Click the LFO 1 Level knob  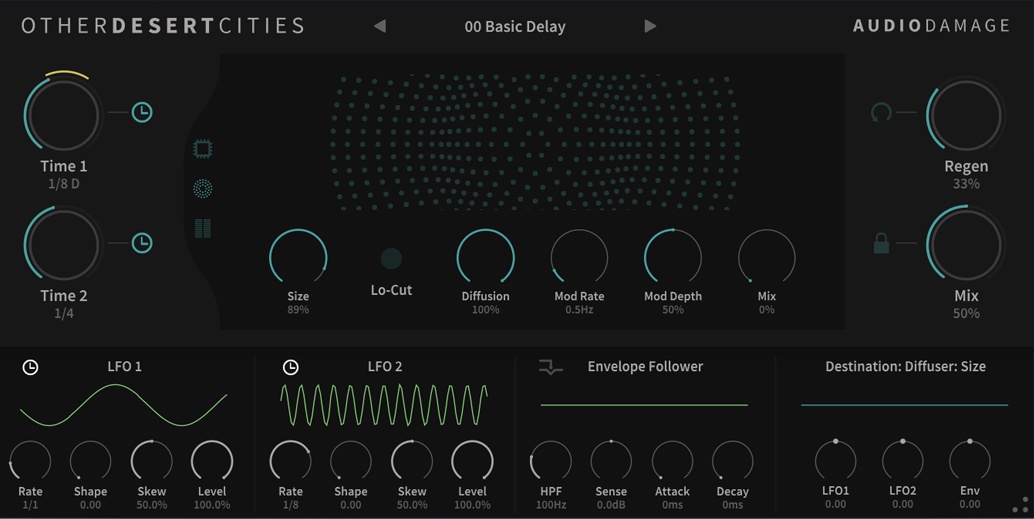click(x=212, y=461)
